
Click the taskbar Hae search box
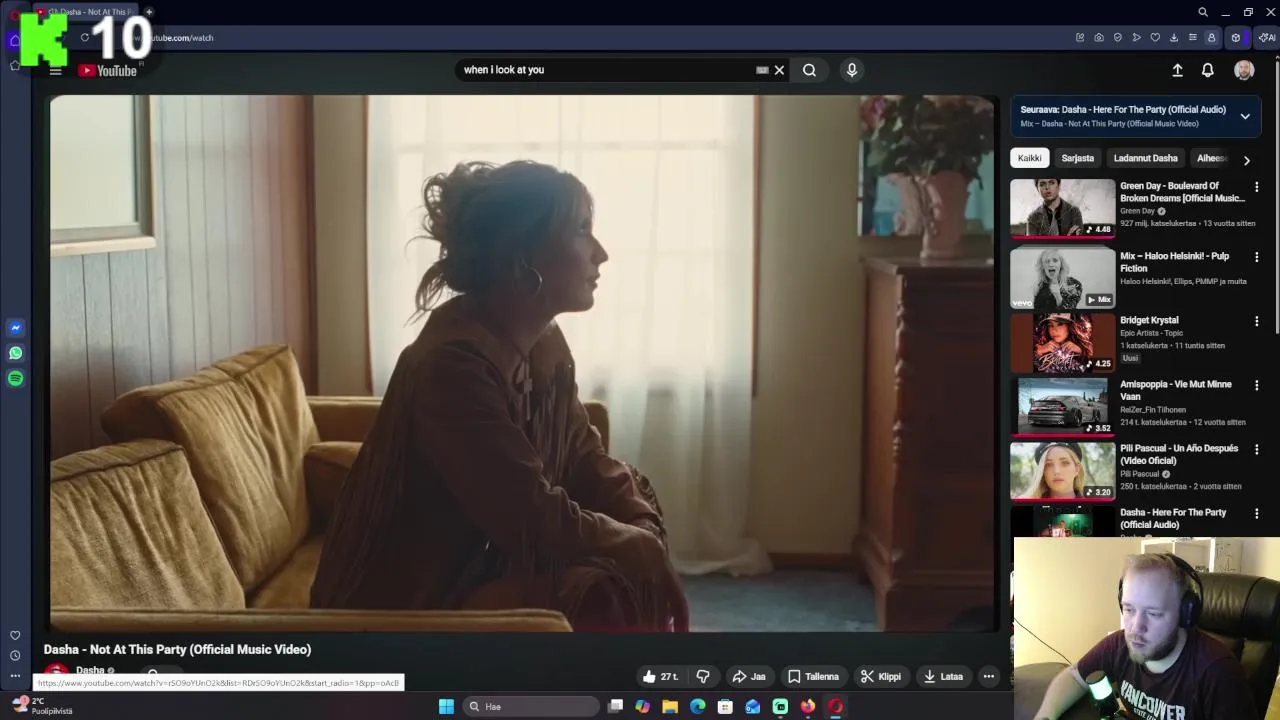tap(532, 706)
